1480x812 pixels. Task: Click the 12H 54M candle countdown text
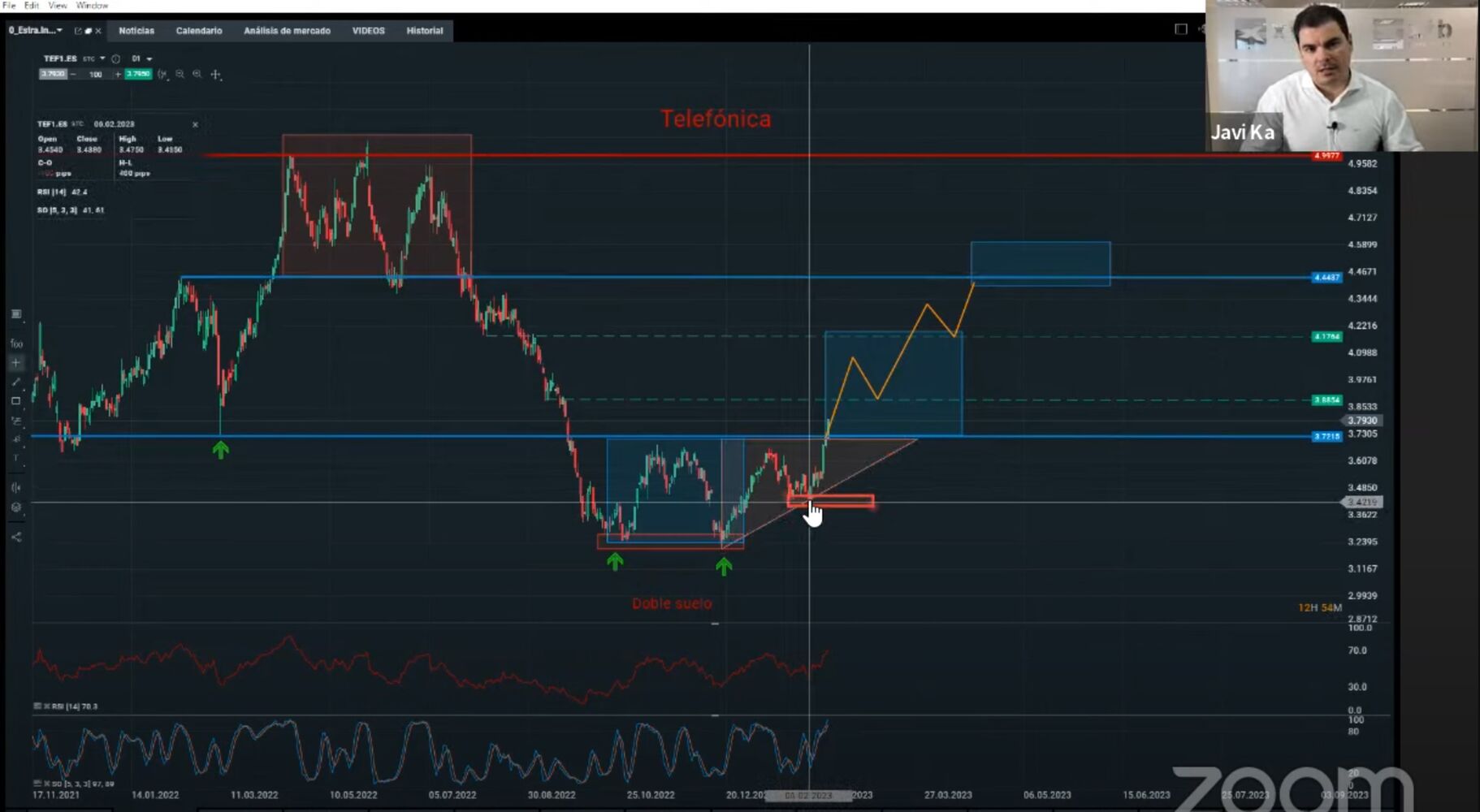[x=1320, y=607]
